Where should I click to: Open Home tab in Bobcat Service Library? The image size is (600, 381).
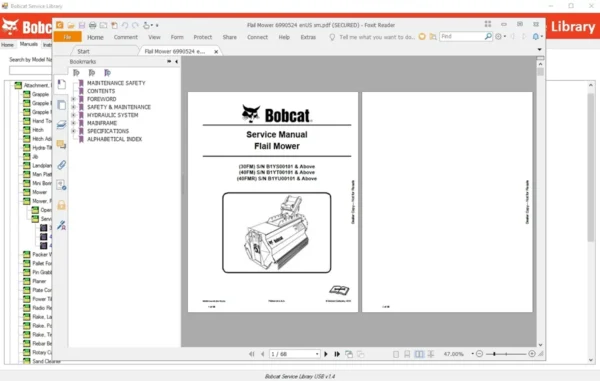(x=7, y=45)
